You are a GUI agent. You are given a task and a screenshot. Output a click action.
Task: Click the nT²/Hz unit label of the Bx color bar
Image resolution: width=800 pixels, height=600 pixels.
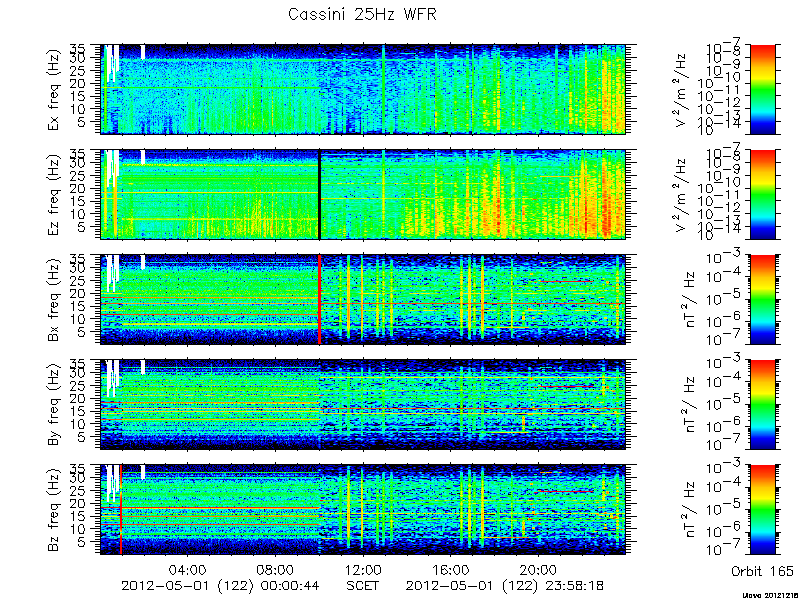pos(688,300)
